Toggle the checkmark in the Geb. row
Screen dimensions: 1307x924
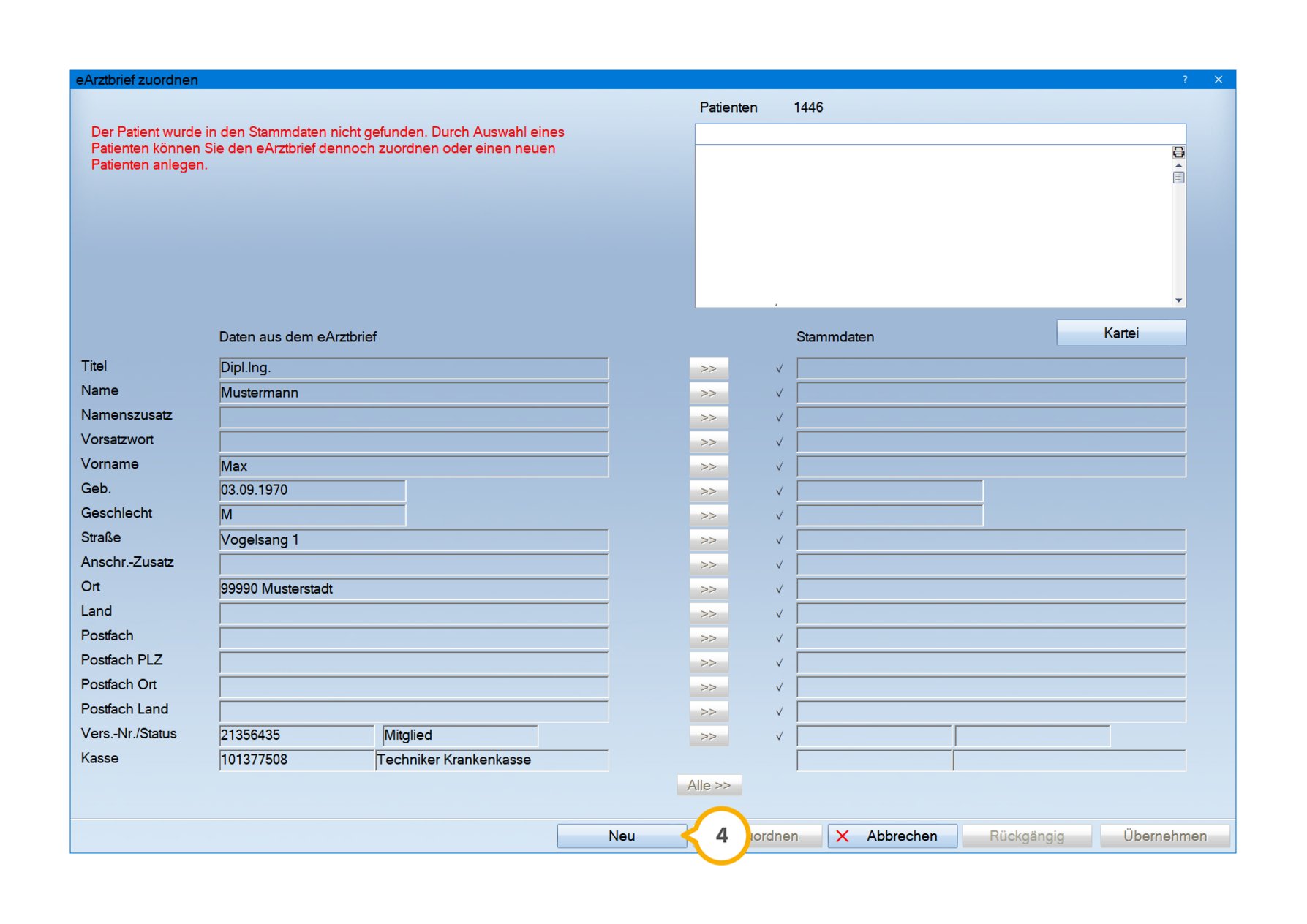point(780,491)
